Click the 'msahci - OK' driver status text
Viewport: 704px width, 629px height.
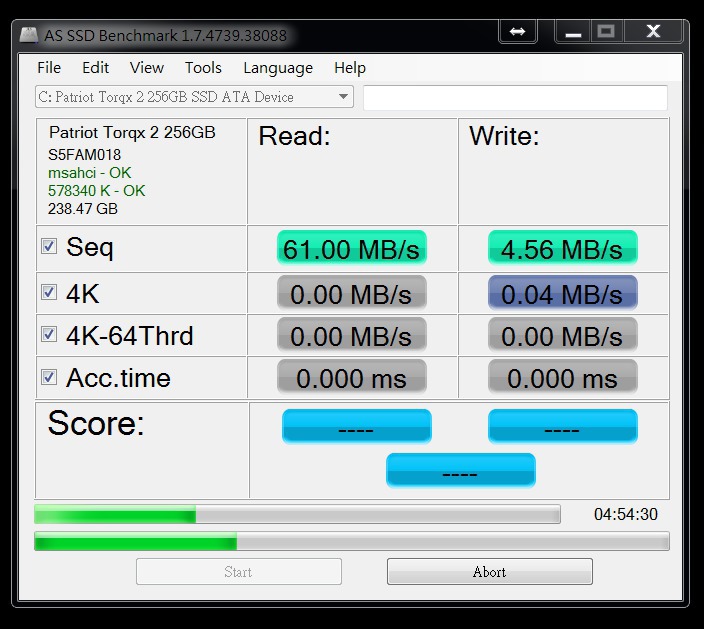89,173
